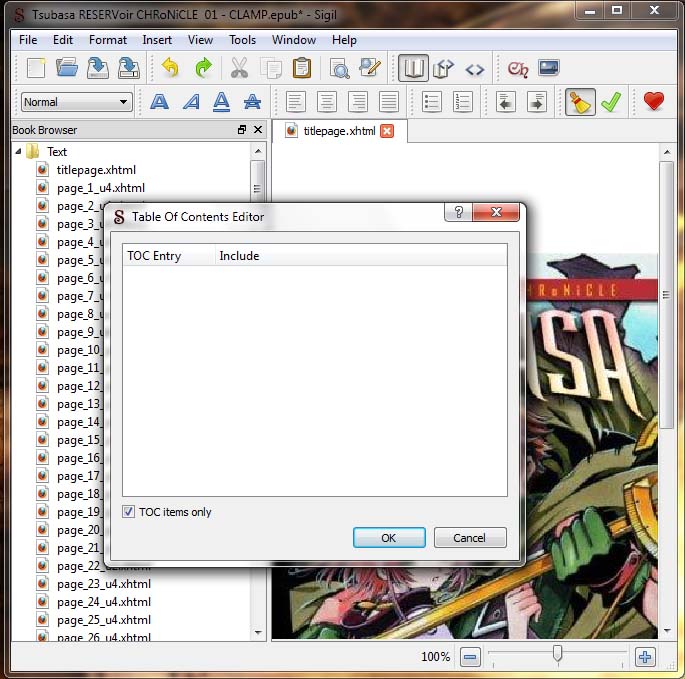Select the titlepage.xhtml tab
This screenshot has height=679, width=685.
[339, 131]
